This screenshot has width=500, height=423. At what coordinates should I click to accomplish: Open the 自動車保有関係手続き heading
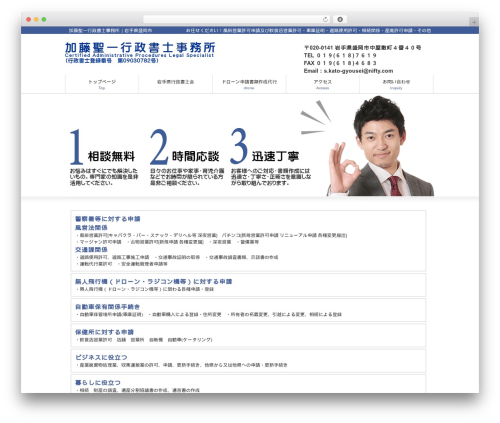pyautogui.click(x=107, y=307)
